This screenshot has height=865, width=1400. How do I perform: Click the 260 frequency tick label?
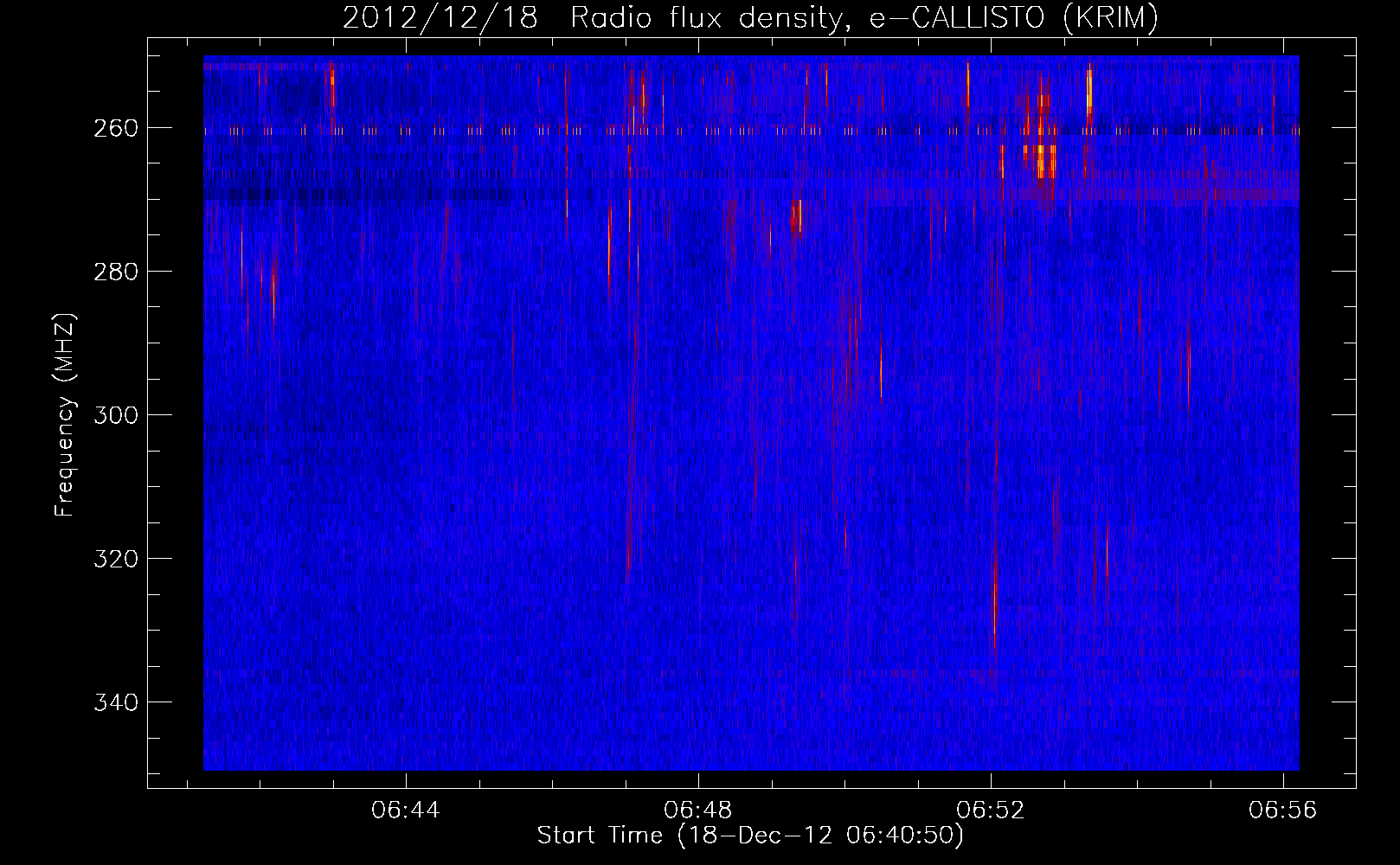(x=114, y=128)
